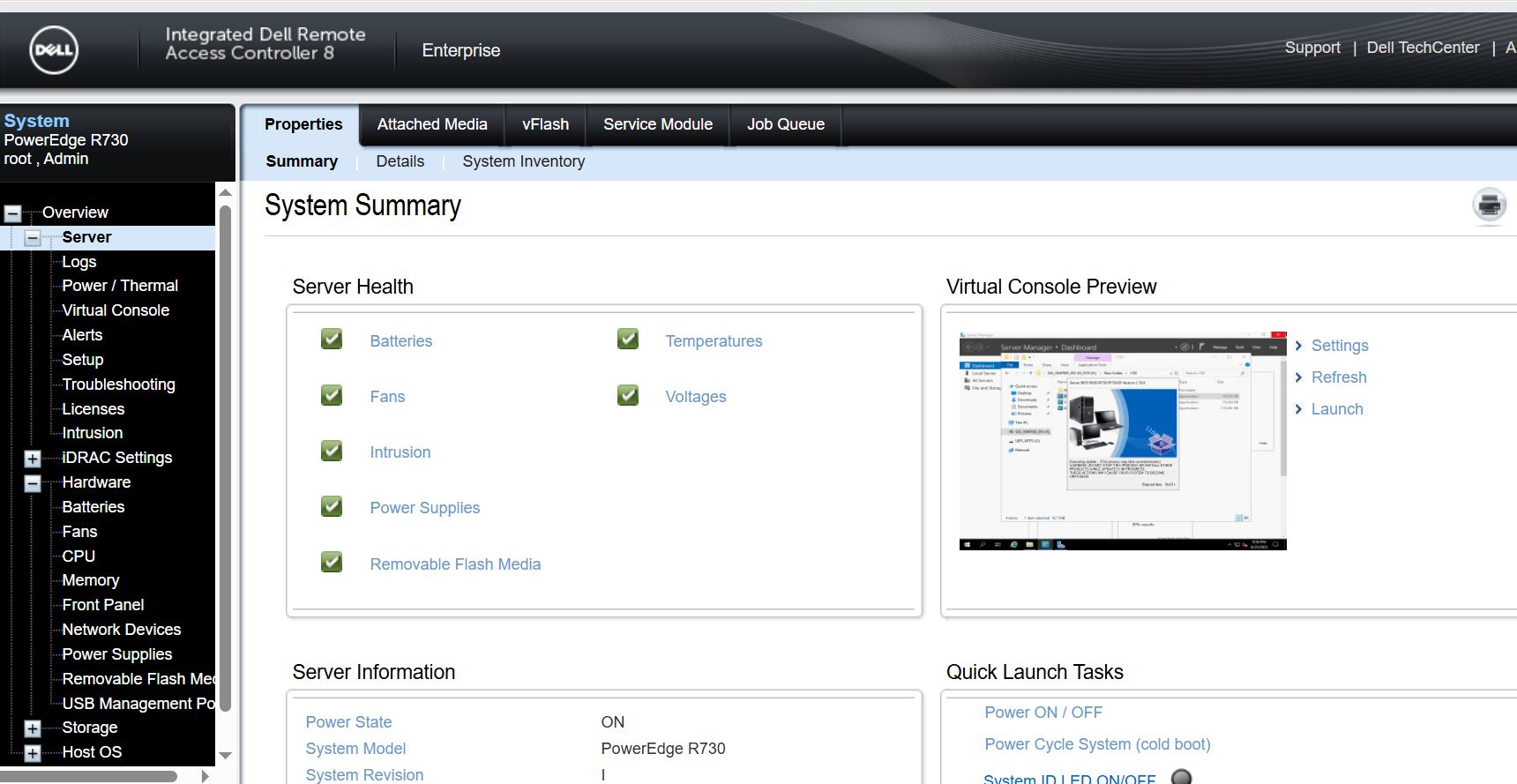Click the sidebar scroll-down arrow
The width and height of the screenshot is (1517, 784).
pyautogui.click(x=225, y=756)
